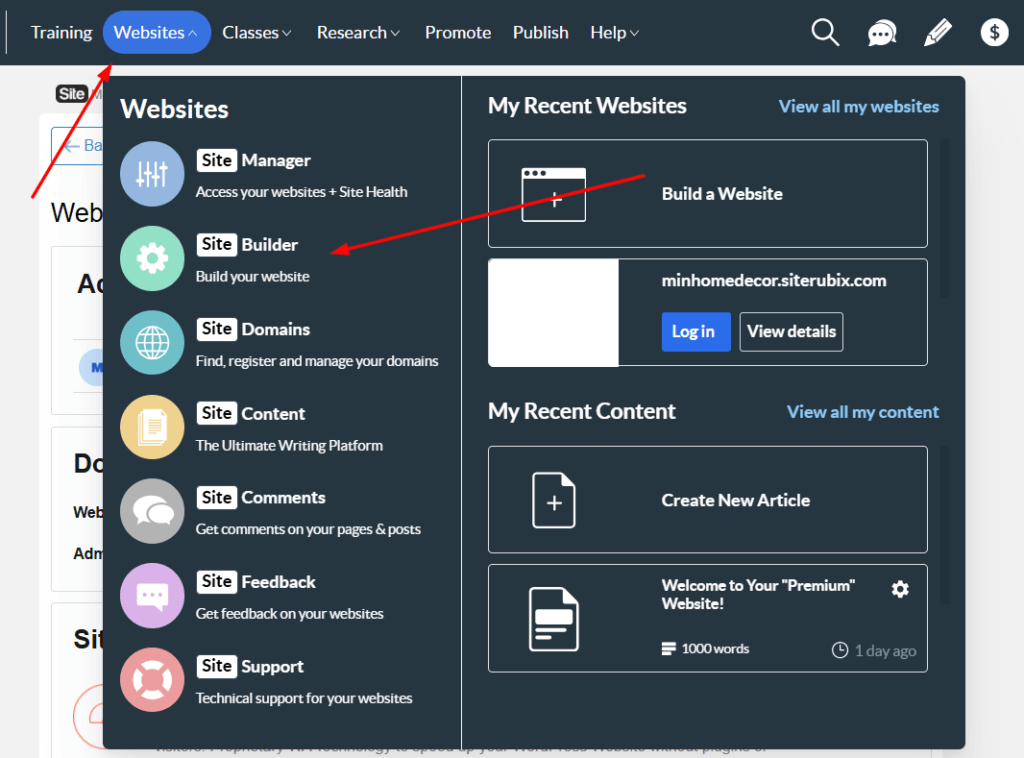Click the "My Recent Websites" heading
This screenshot has width=1024, height=758.
pos(587,106)
